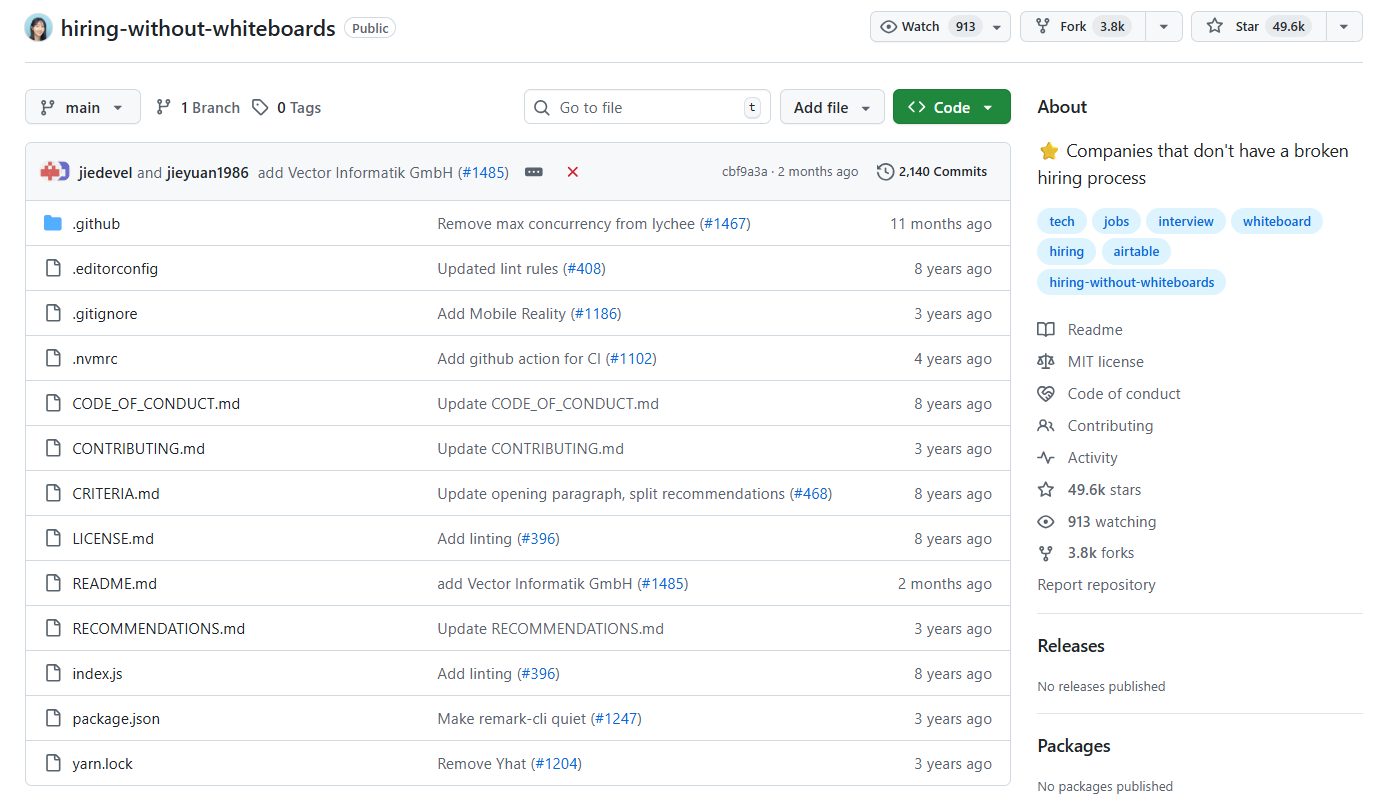Open the package.json file

116,718
